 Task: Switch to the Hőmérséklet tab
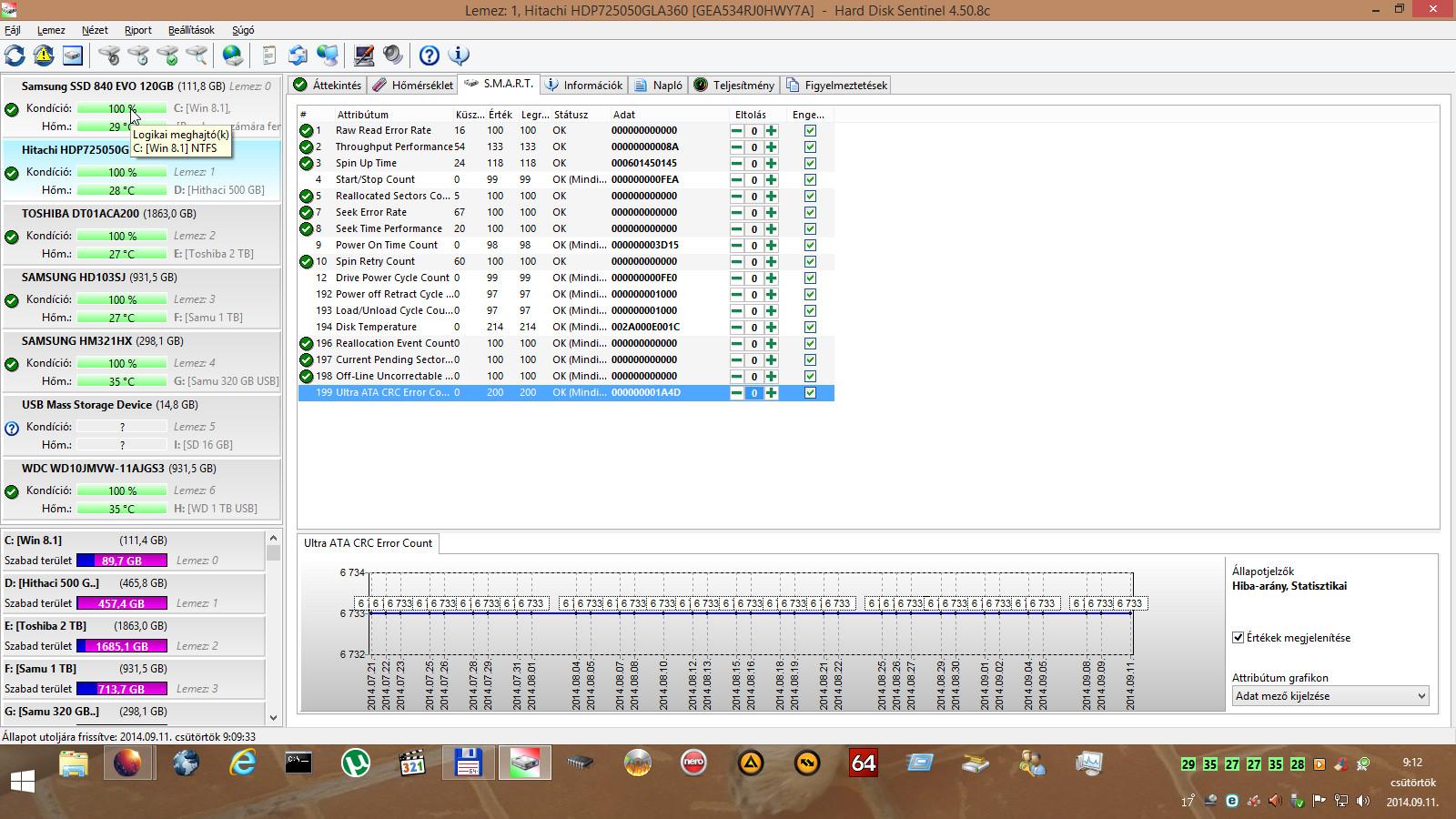click(x=413, y=86)
